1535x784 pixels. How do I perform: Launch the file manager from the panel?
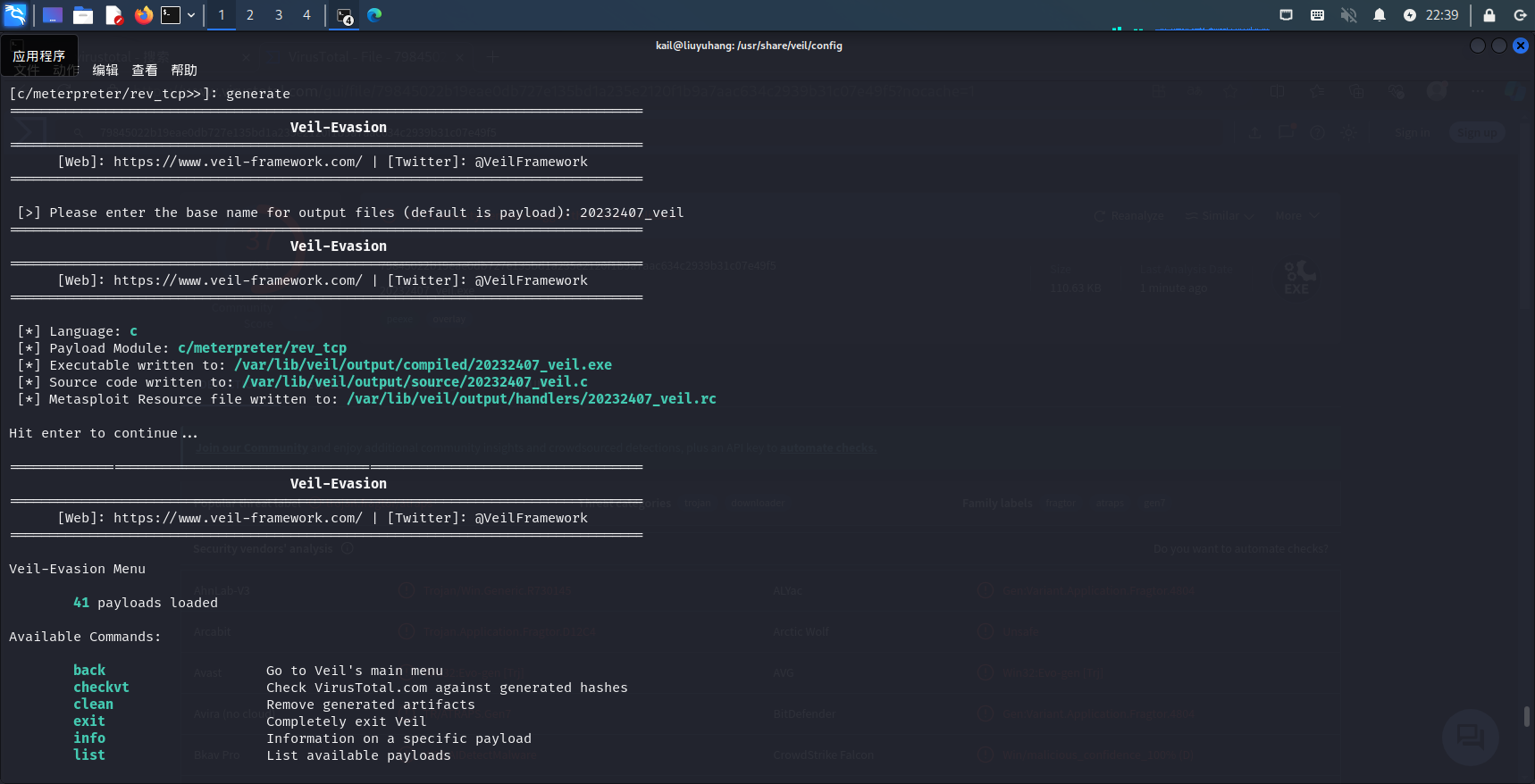pyautogui.click(x=83, y=15)
